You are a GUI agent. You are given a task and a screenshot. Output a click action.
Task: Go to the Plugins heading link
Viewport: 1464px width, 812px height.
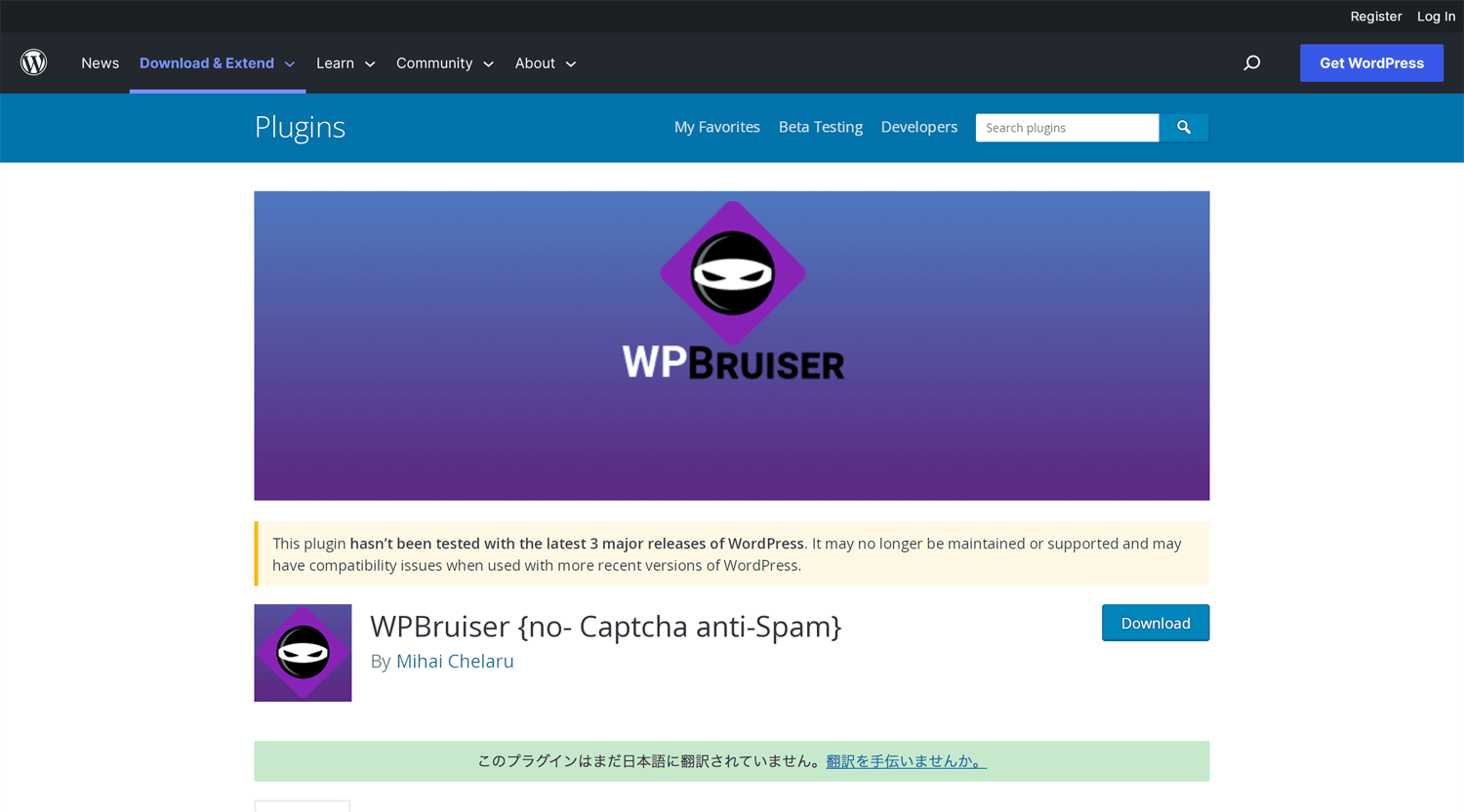[x=300, y=127]
